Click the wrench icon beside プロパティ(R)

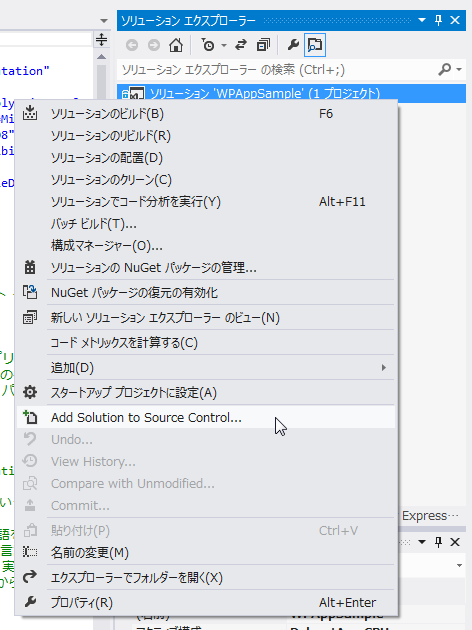[x=30, y=602]
